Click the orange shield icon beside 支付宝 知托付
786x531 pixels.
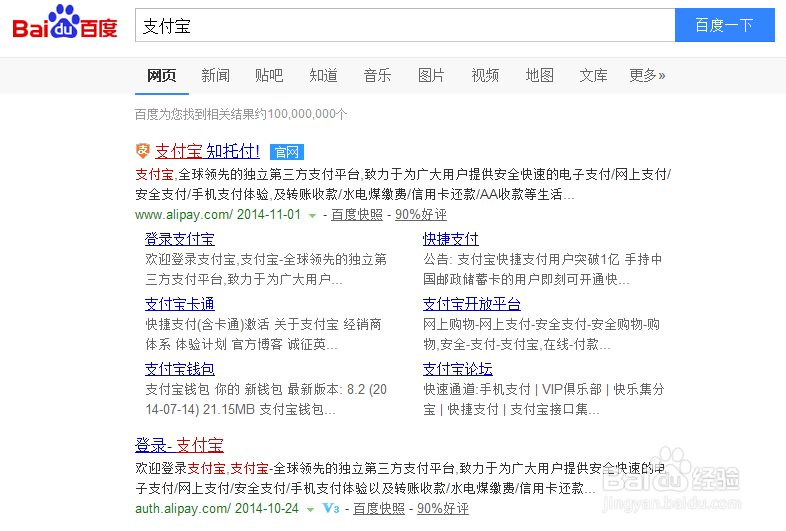tap(143, 150)
